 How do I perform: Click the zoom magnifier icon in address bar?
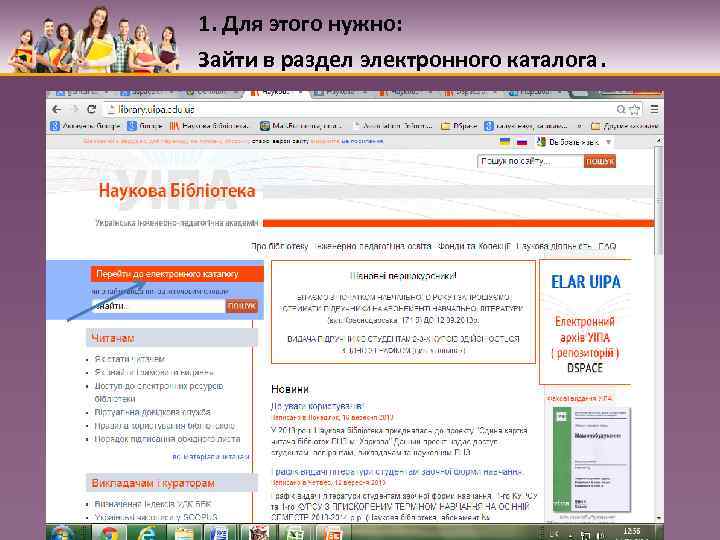[621, 109]
